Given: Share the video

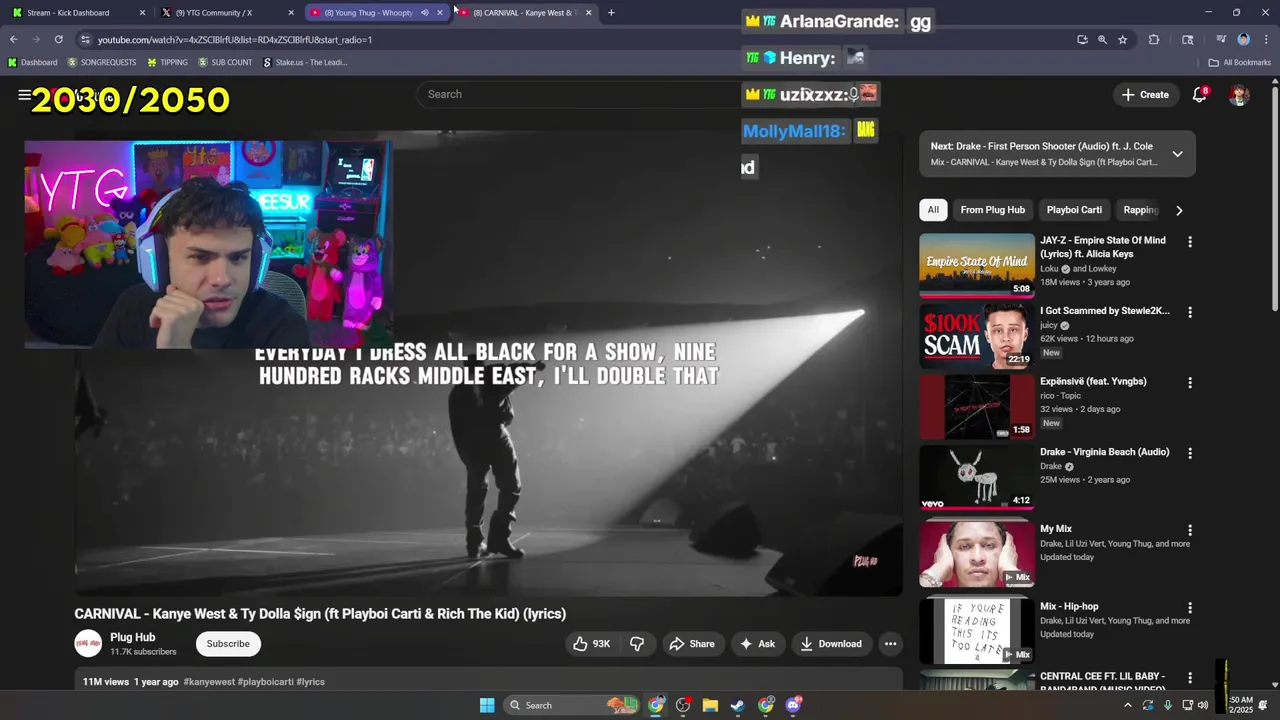Looking at the screenshot, I should pyautogui.click(x=692, y=644).
